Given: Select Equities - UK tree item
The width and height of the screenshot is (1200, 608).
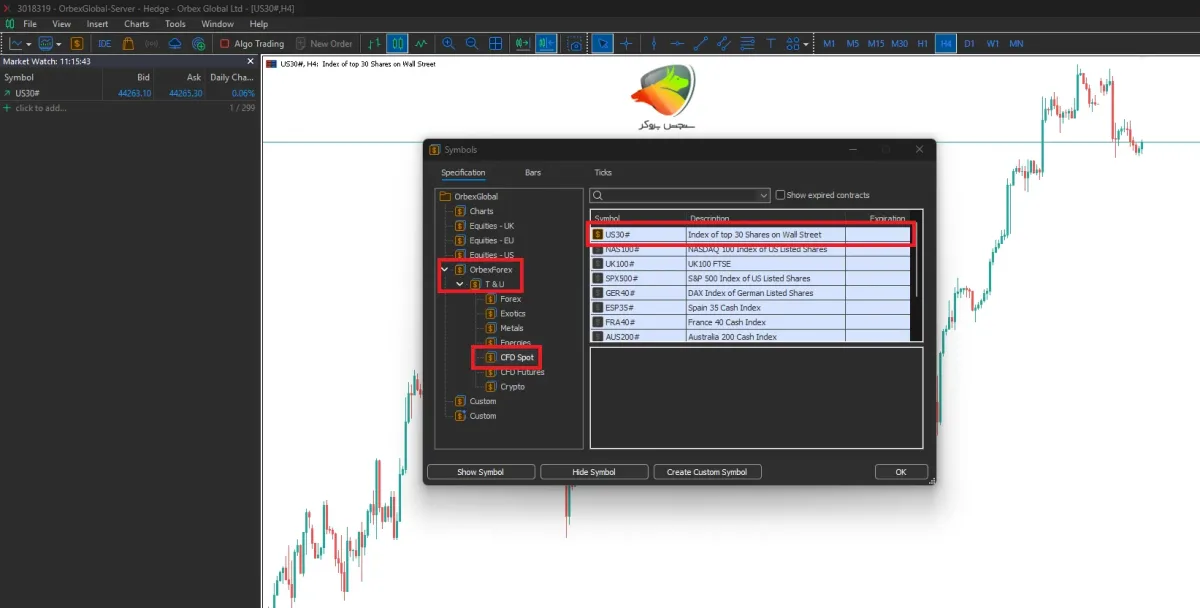Looking at the screenshot, I should pos(491,226).
